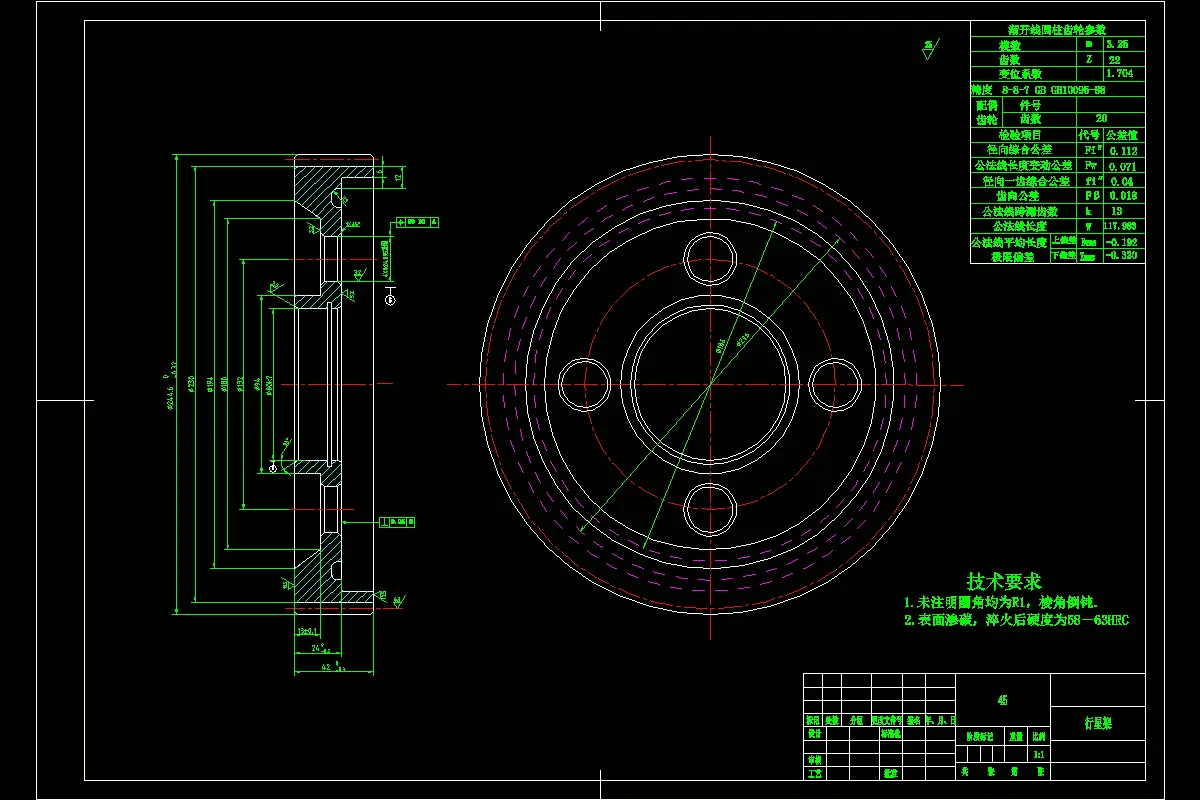Click the span tooth count value 13
This screenshot has width=1200, height=800.
pyautogui.click(x=1116, y=211)
